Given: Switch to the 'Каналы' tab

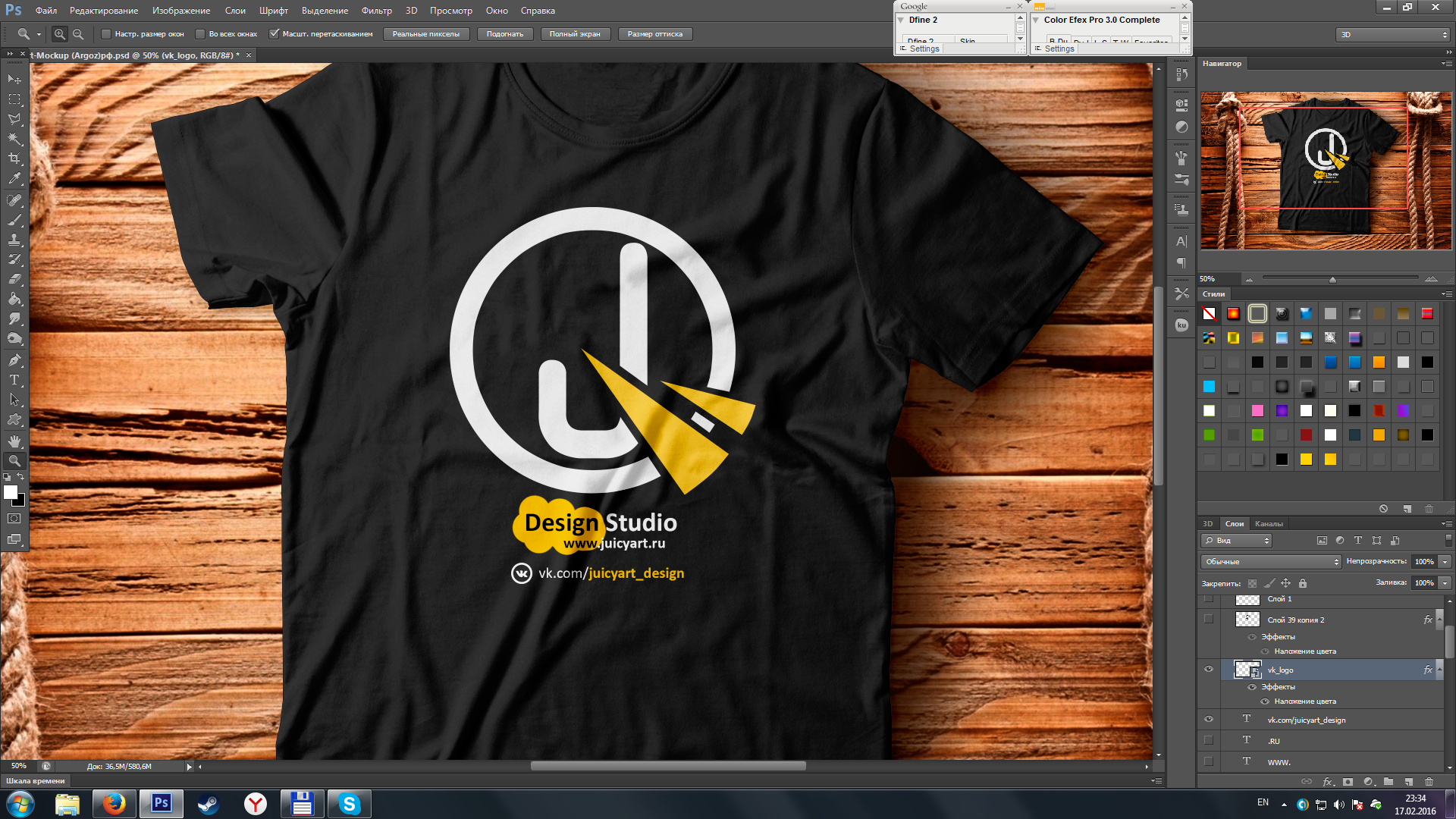Looking at the screenshot, I should pos(1268,524).
